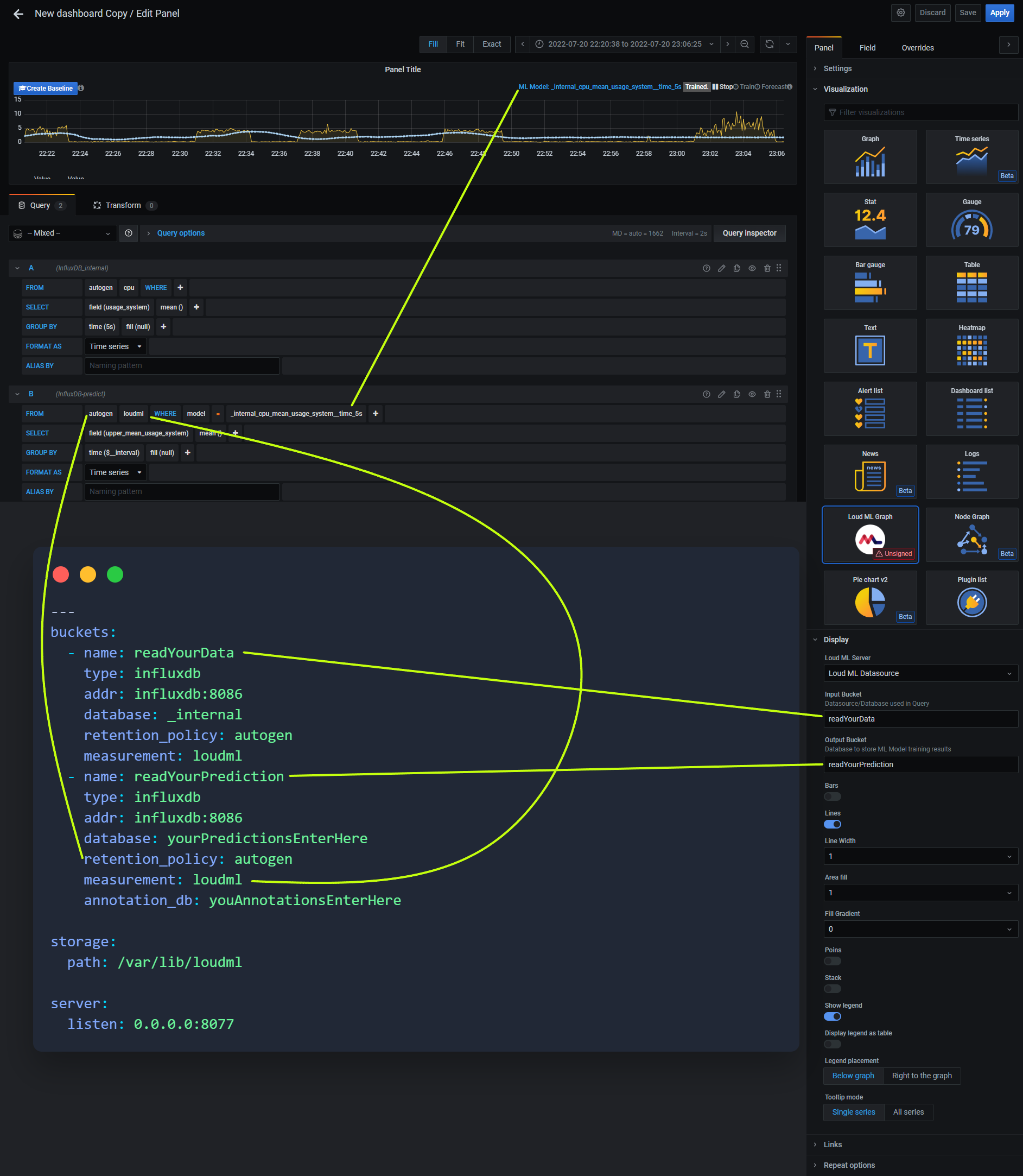
Task: Select the Gauge visualization
Action: 971,219
